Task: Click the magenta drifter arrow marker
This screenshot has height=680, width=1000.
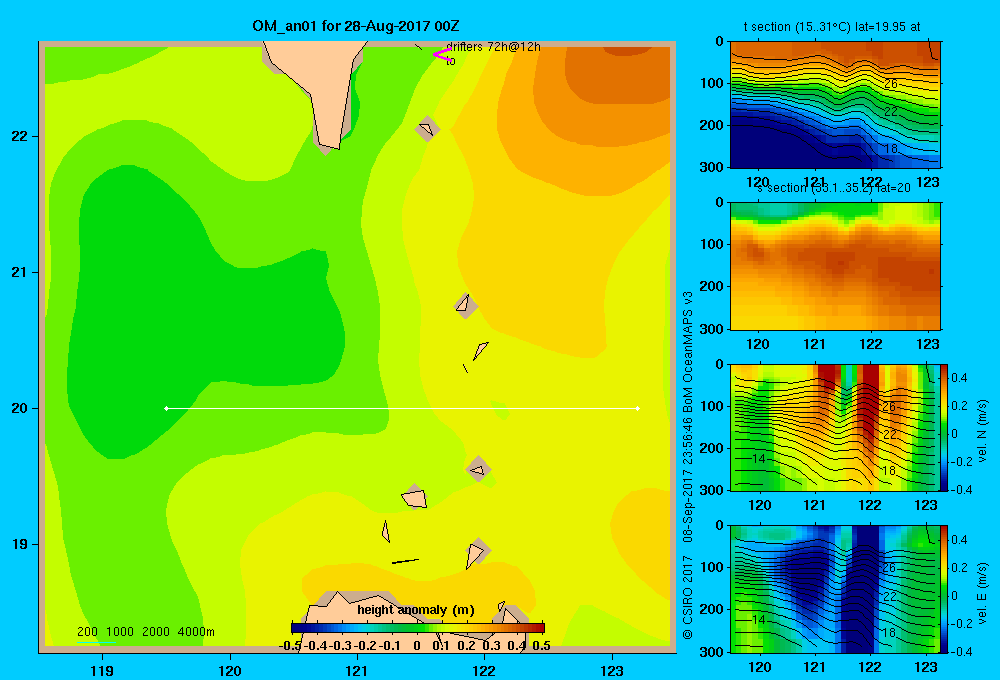Action: (441, 55)
